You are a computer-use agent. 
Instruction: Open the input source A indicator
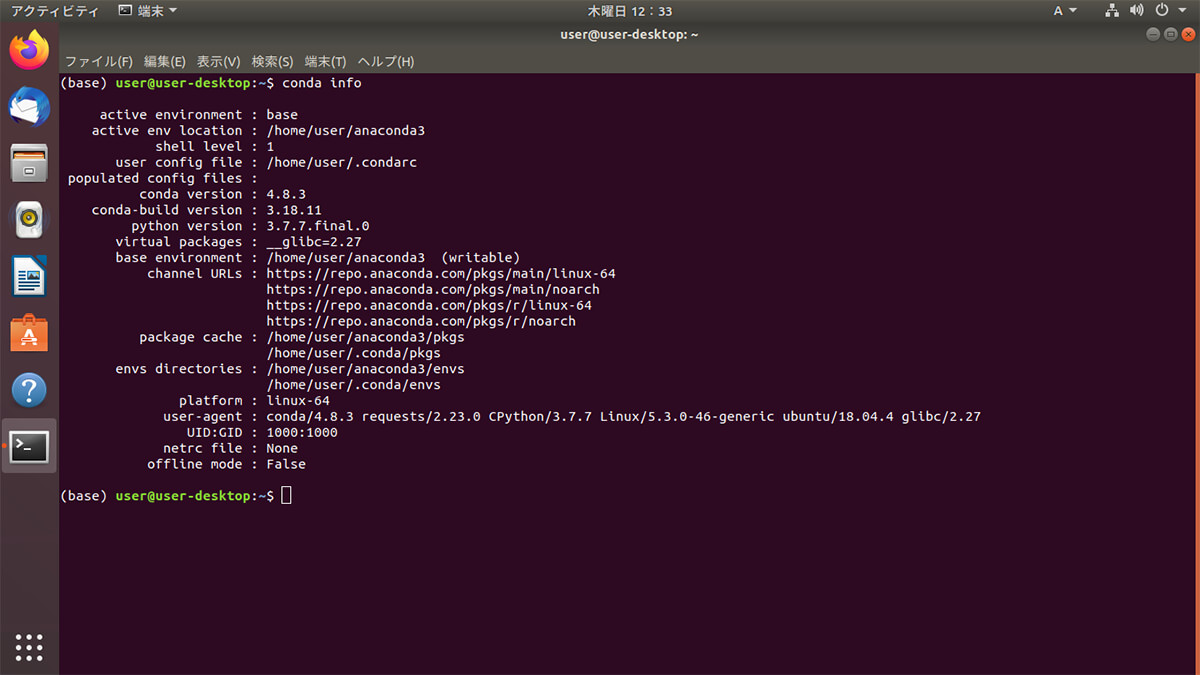tap(1065, 11)
